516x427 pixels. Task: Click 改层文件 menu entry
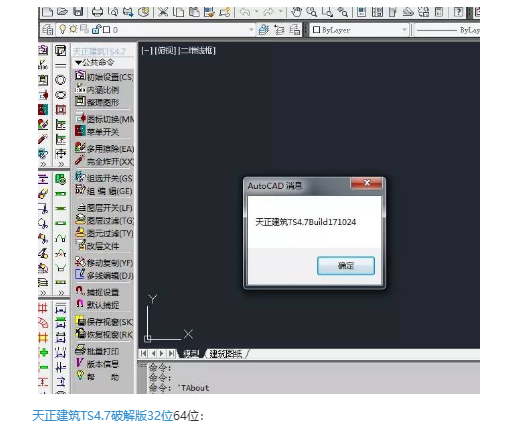coord(97,246)
